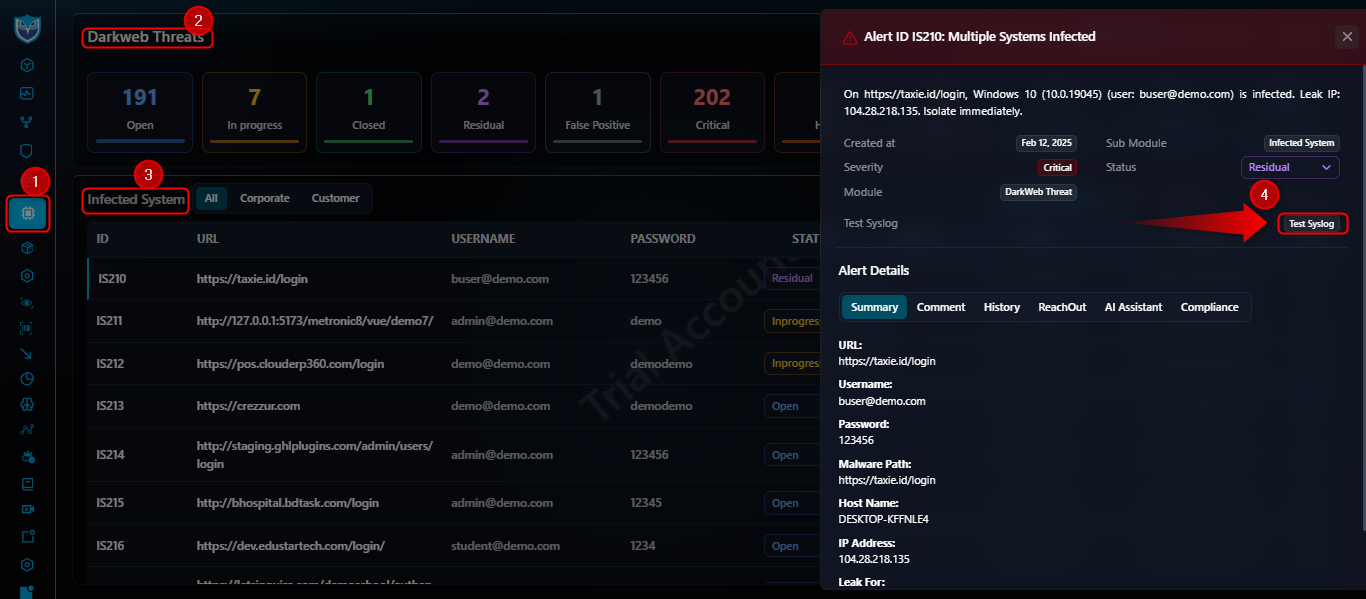Click the eye icon in sidebar

[x=27, y=302]
